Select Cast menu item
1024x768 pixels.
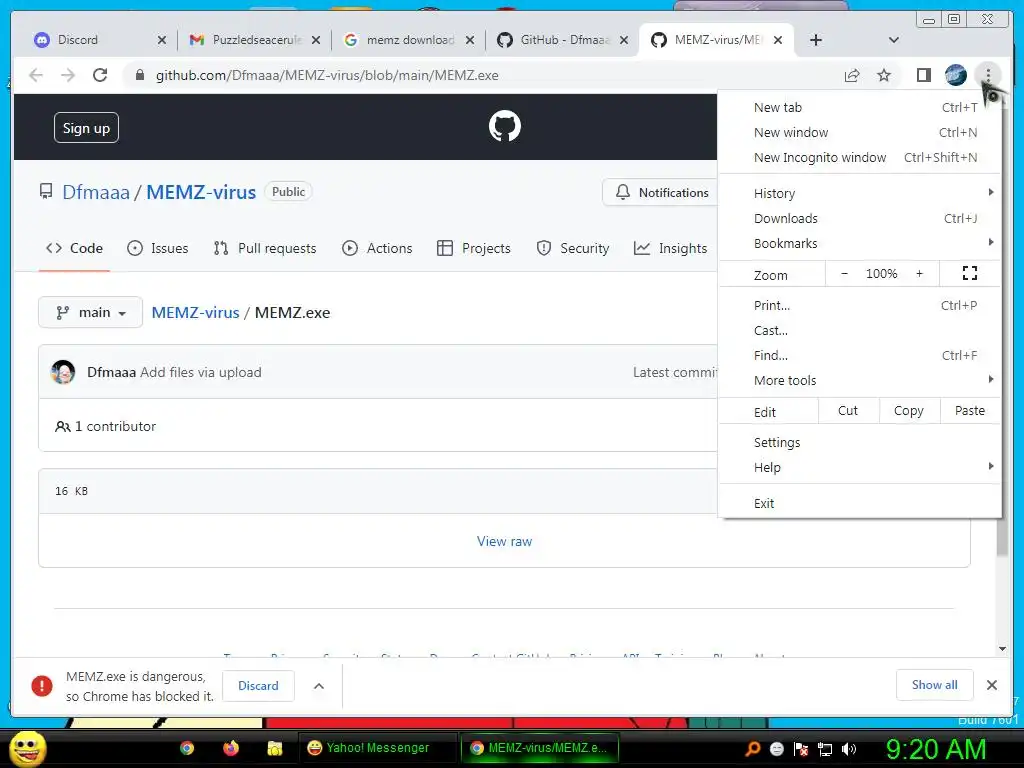(x=859, y=330)
